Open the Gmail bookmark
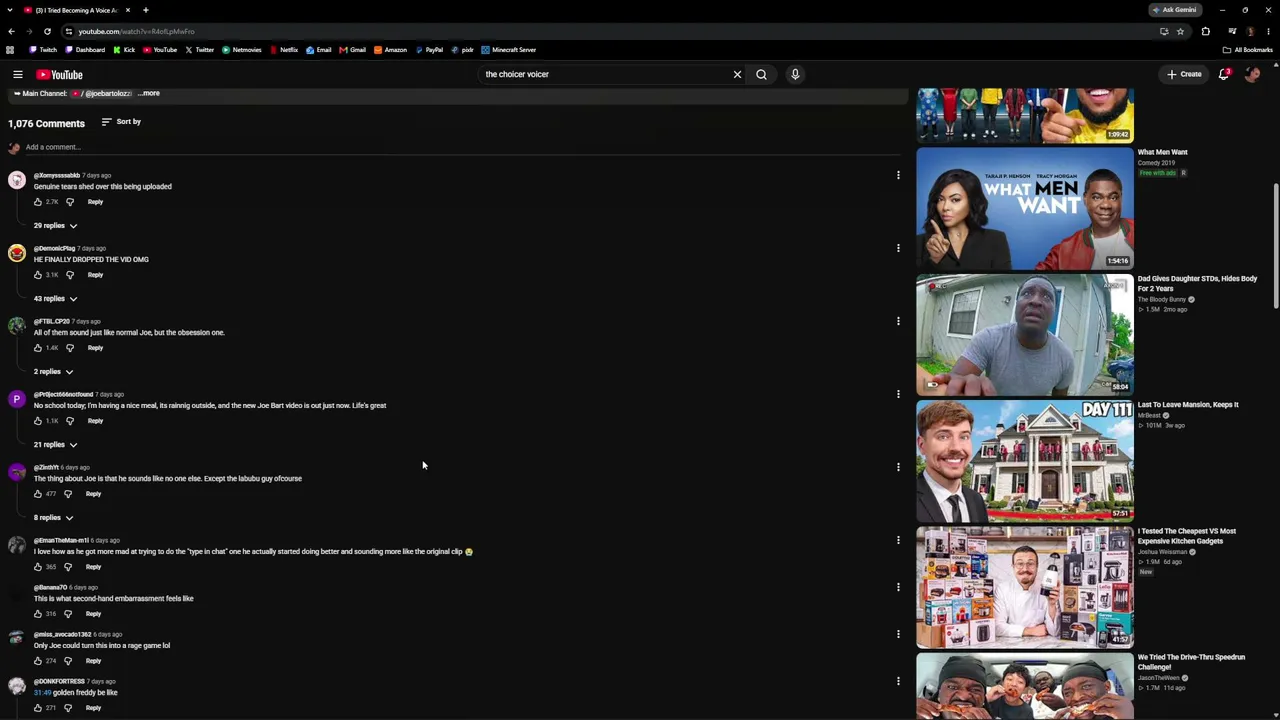1280x720 pixels. tap(353, 50)
